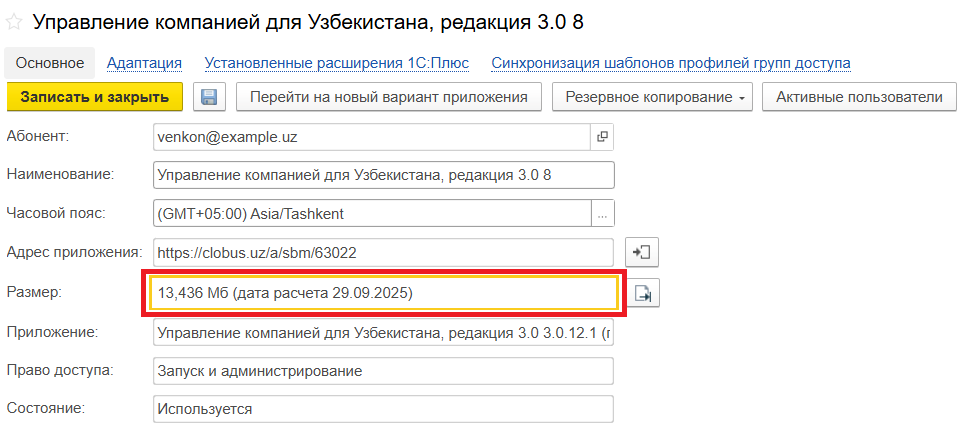The image size is (968, 426).
Task: Click into the Абонент email field
Action: click(x=370, y=136)
